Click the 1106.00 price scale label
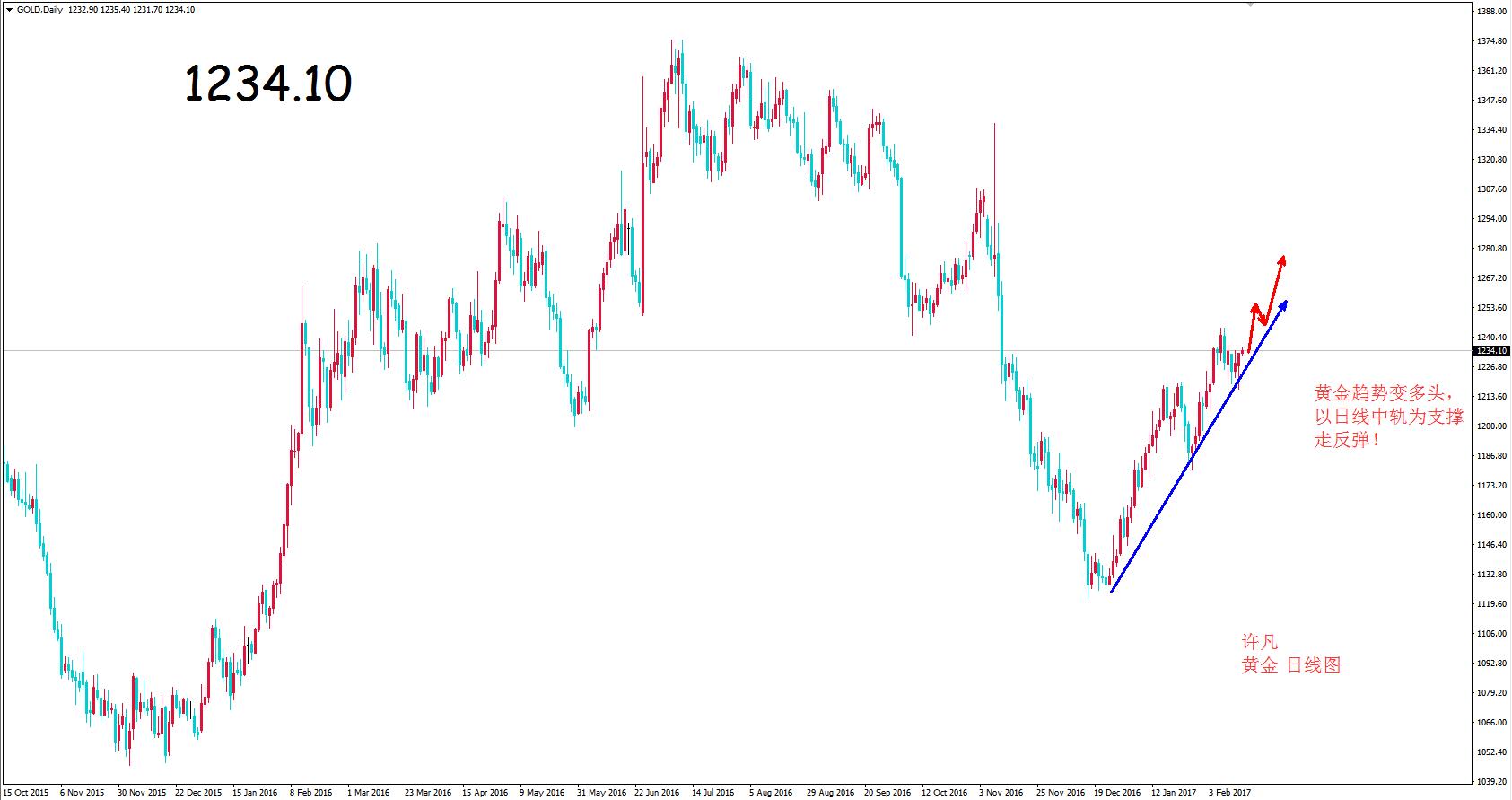Image resolution: width=1512 pixels, height=800 pixels. pos(1490,634)
